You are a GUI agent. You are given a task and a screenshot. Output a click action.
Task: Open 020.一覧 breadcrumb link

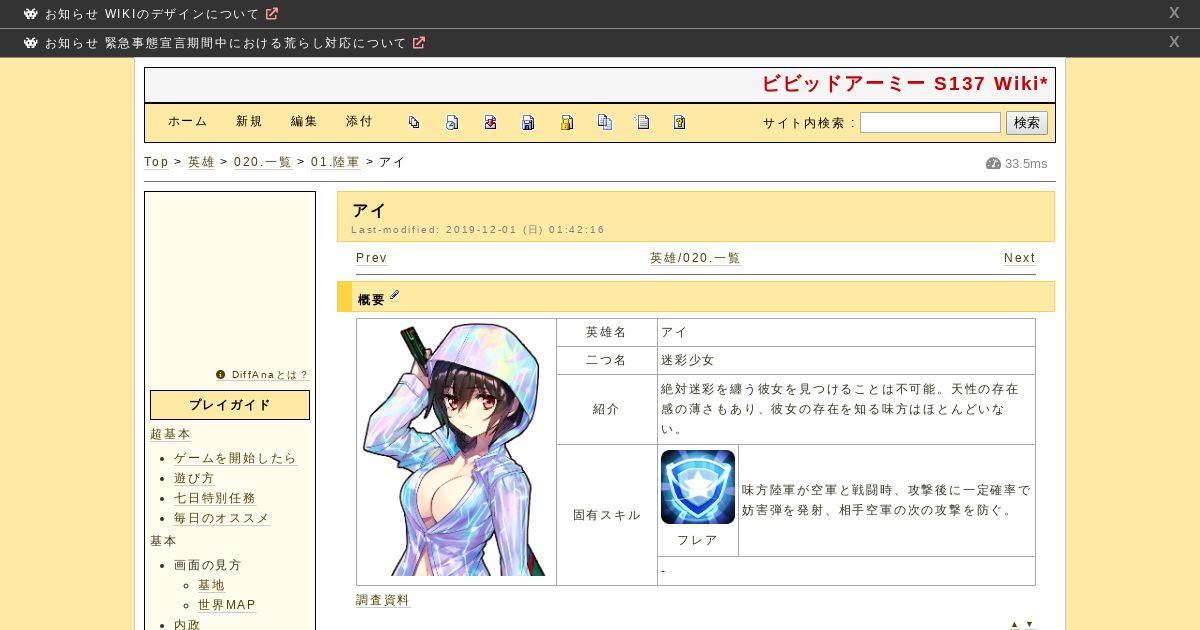pos(263,162)
